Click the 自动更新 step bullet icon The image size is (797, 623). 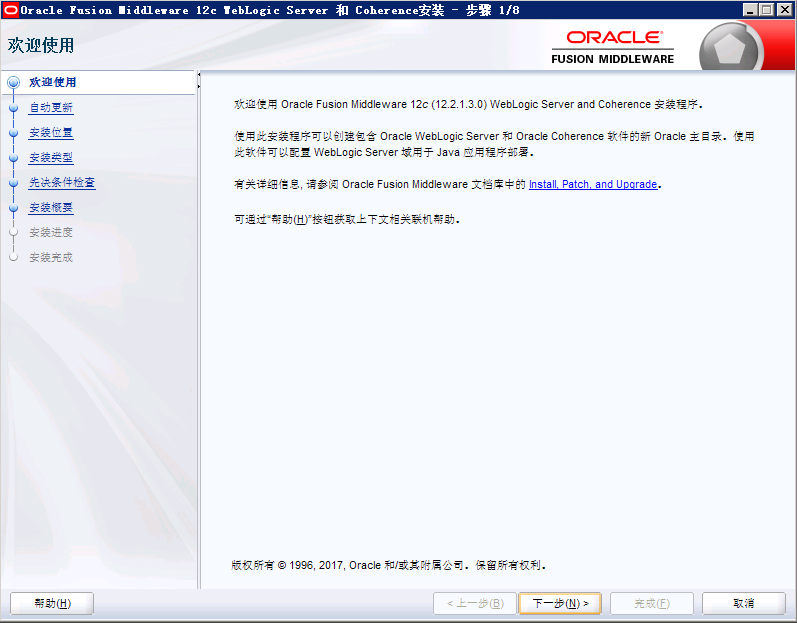click(14, 108)
